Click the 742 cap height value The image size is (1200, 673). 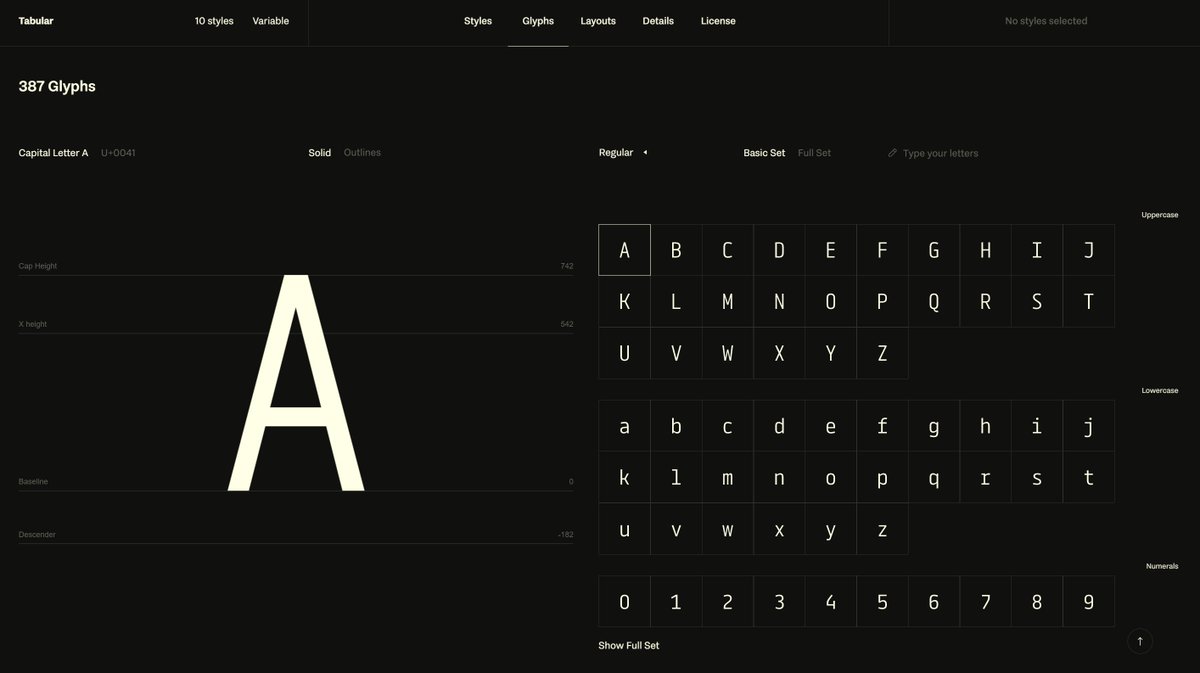[x=567, y=266]
